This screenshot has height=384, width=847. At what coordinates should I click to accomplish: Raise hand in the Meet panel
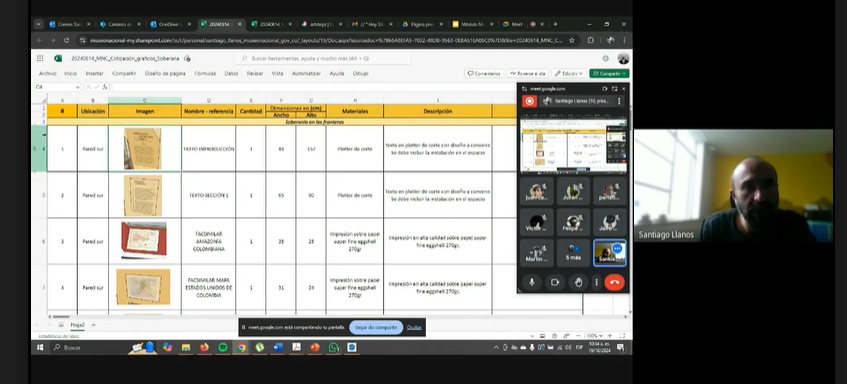tap(578, 282)
